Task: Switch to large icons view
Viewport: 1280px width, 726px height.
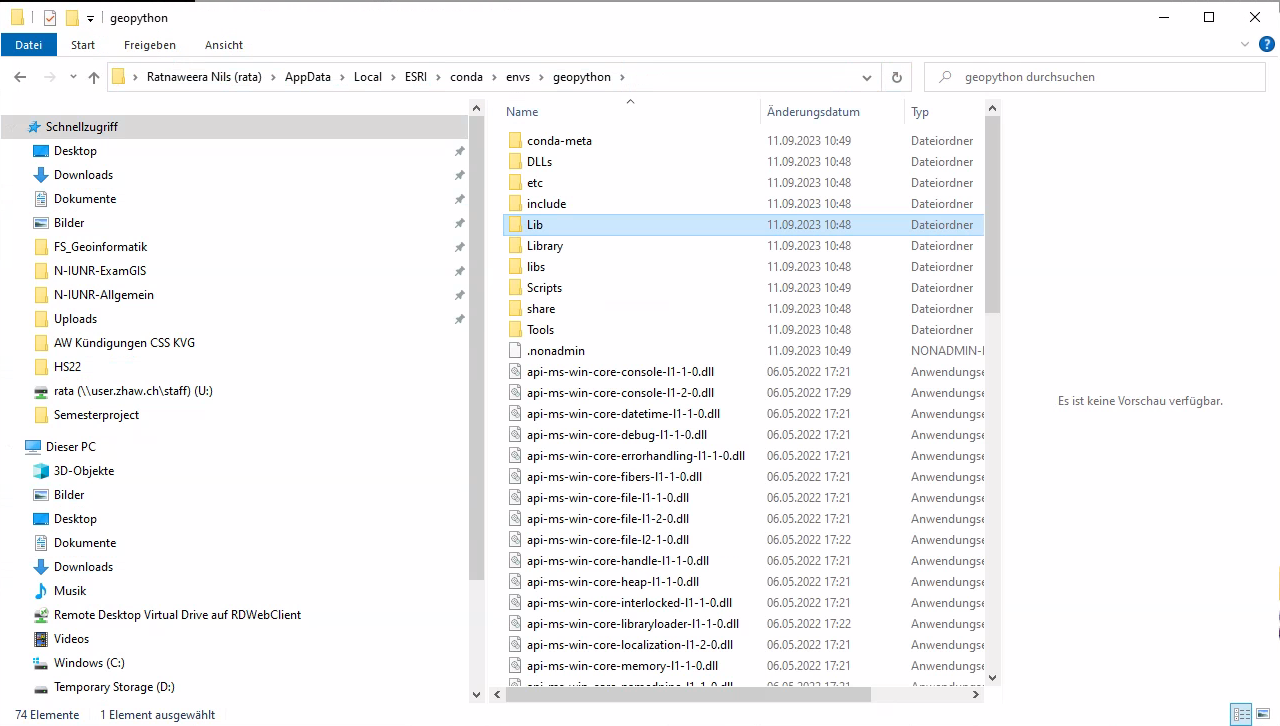Action: (x=1262, y=714)
